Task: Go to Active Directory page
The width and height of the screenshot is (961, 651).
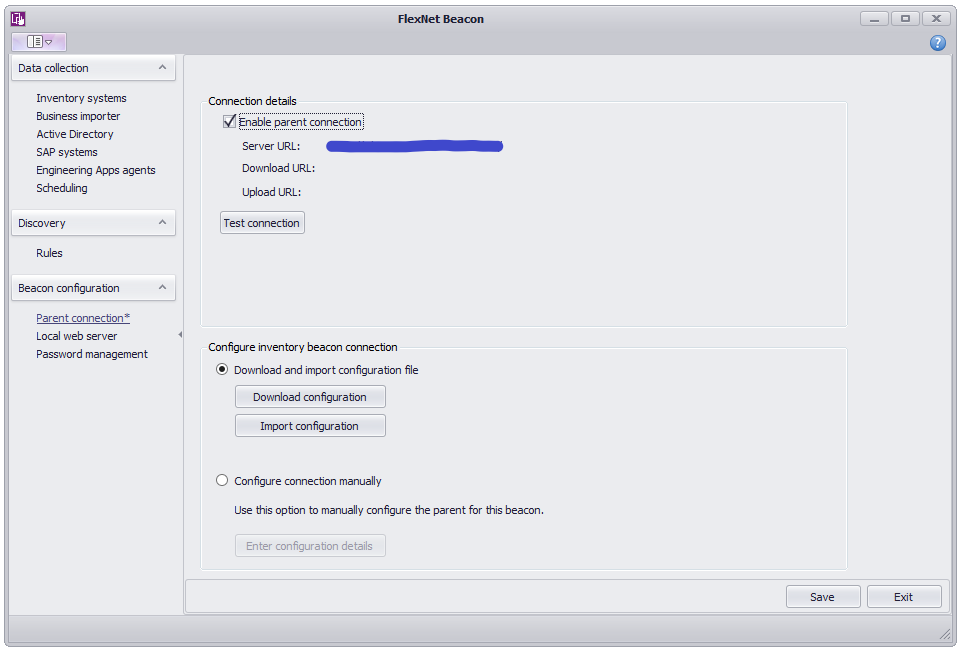Action: tap(75, 134)
